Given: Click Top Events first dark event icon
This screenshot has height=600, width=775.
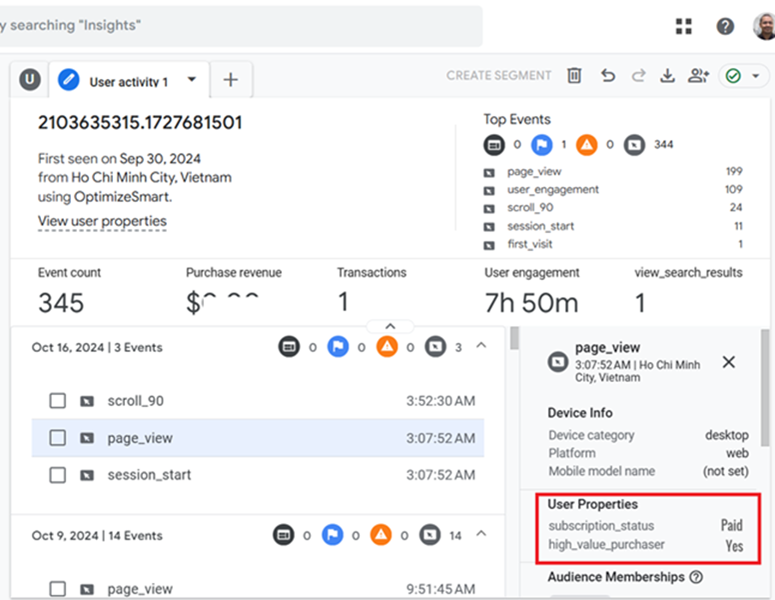Looking at the screenshot, I should [x=494, y=145].
